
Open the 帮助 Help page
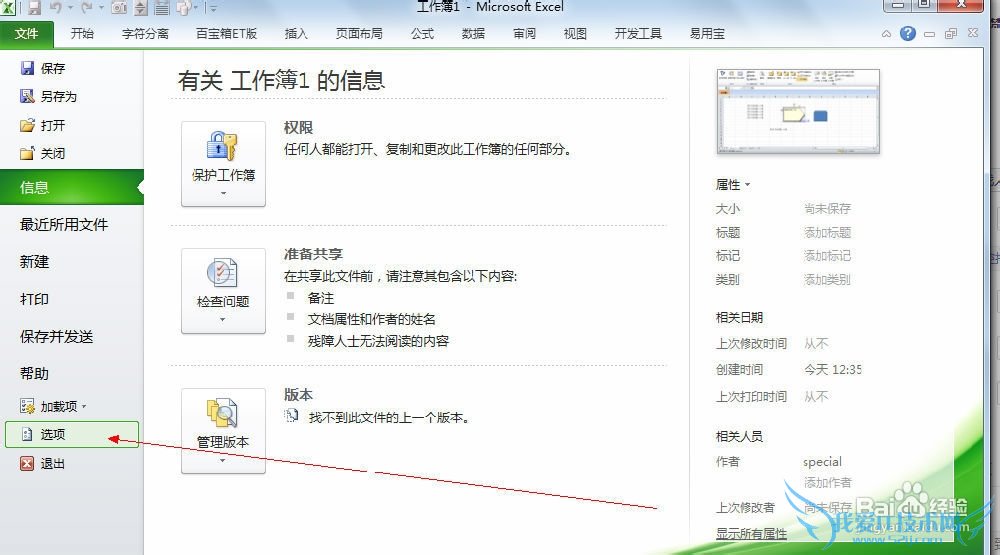coord(34,373)
